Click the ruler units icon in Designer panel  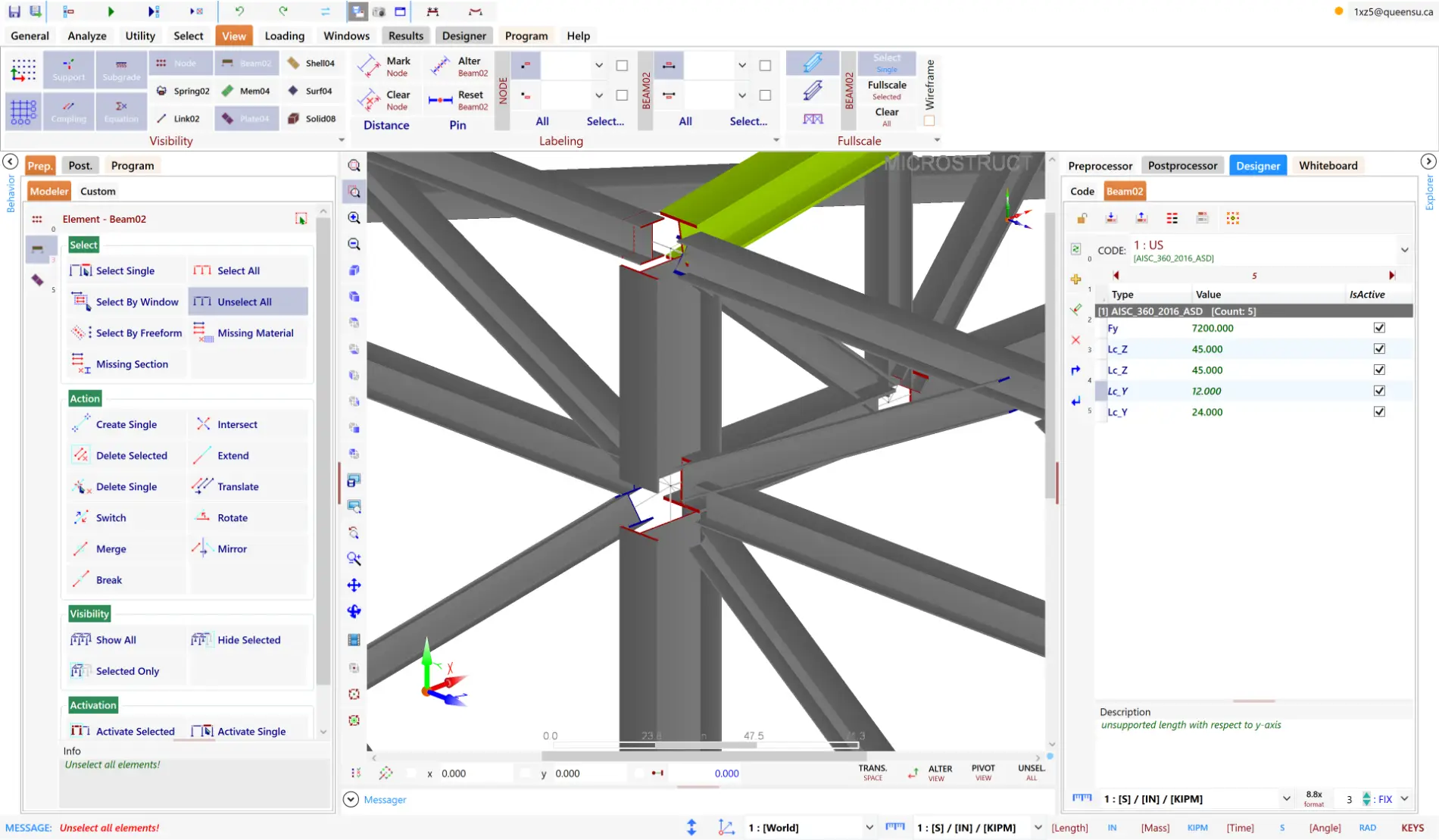[1082, 798]
